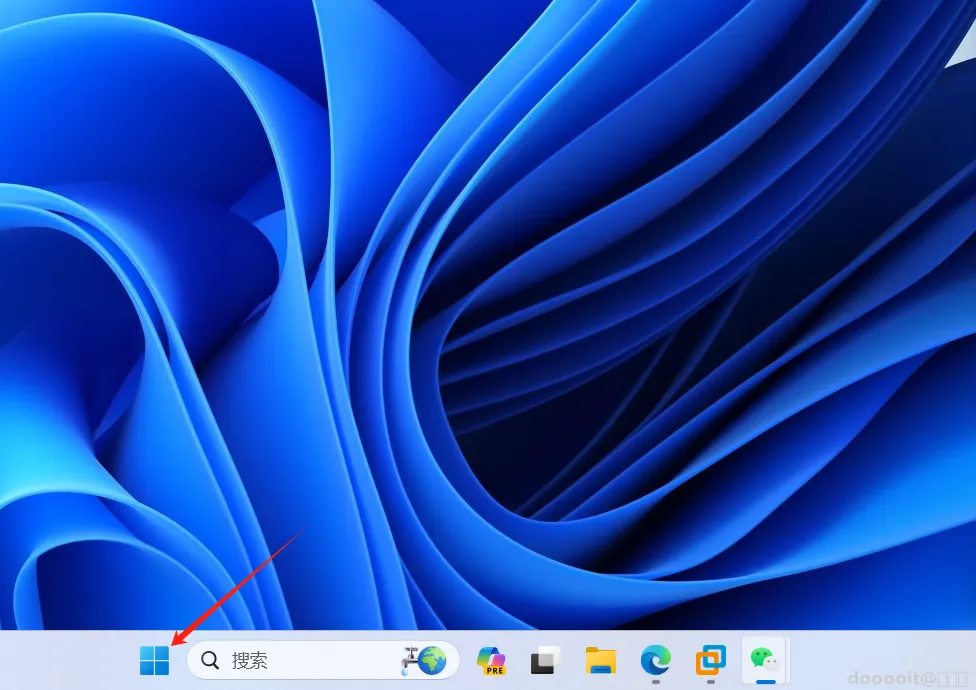The width and height of the screenshot is (976, 690).
Task: Click the red arrow pointing at Start
Action: pos(235,587)
